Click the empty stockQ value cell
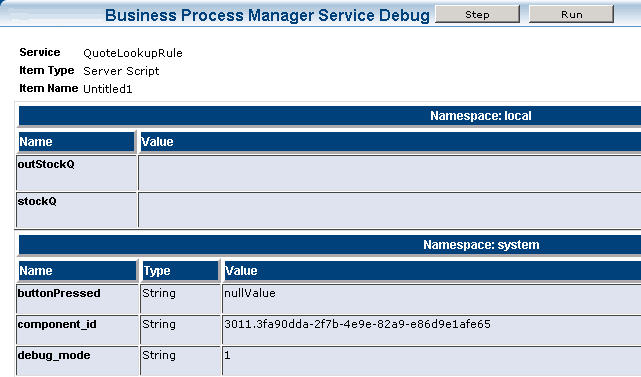 click(x=390, y=210)
